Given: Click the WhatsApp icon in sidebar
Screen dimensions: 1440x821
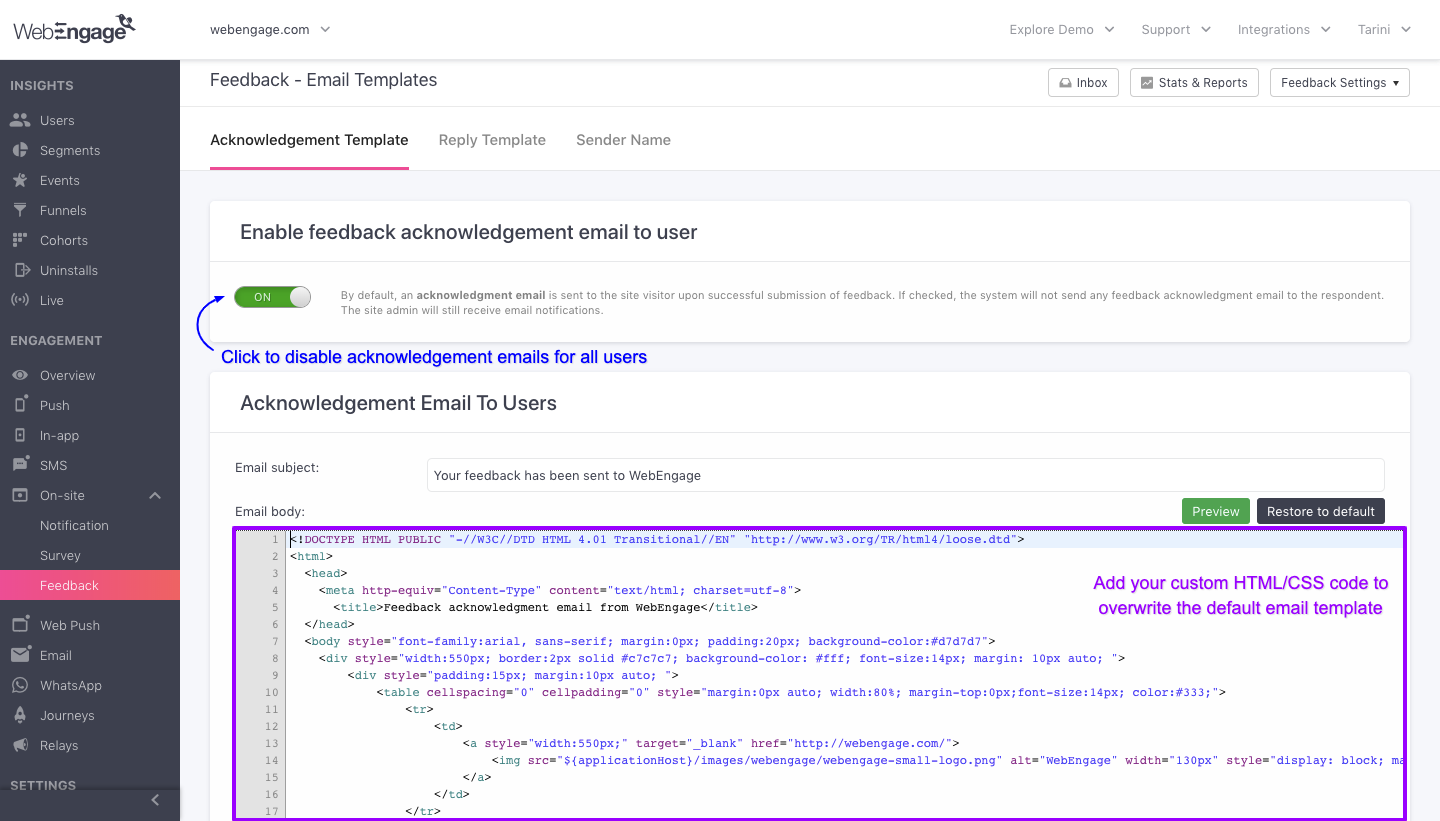Looking at the screenshot, I should 20,685.
